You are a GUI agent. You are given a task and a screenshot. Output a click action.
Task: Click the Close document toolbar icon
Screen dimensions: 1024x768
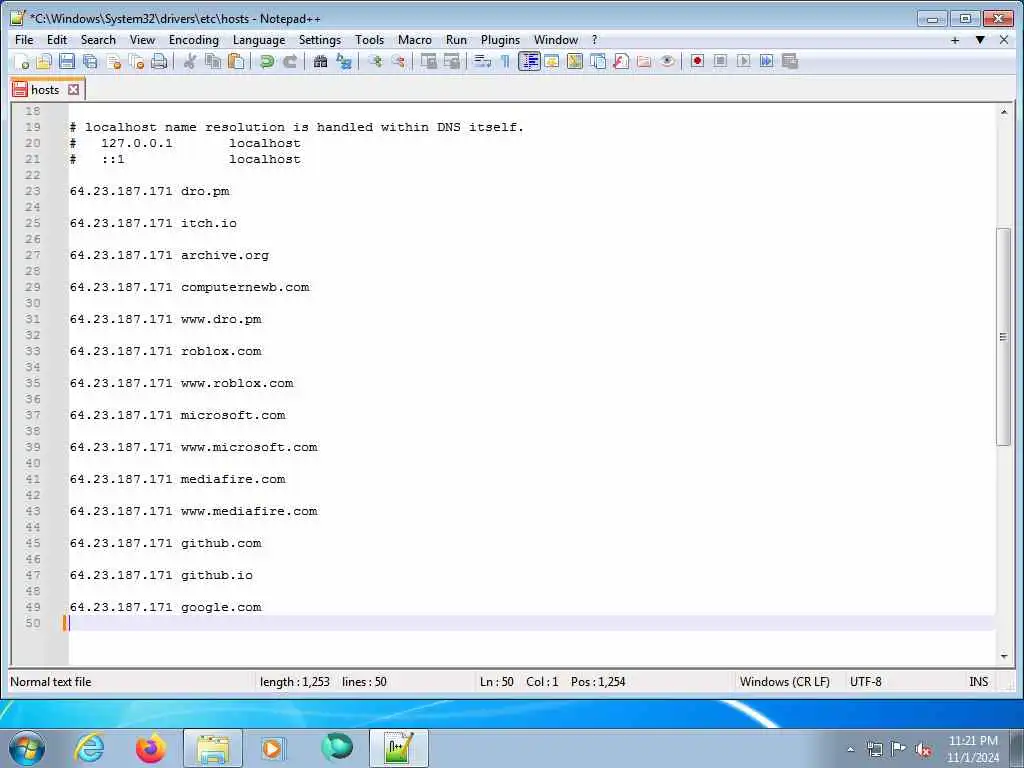coord(114,61)
